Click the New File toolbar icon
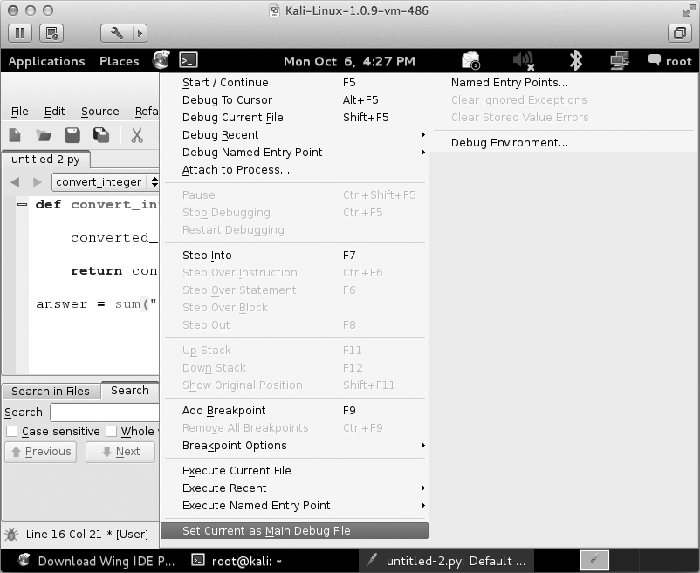This screenshot has height=573, width=700. pyautogui.click(x=16, y=135)
